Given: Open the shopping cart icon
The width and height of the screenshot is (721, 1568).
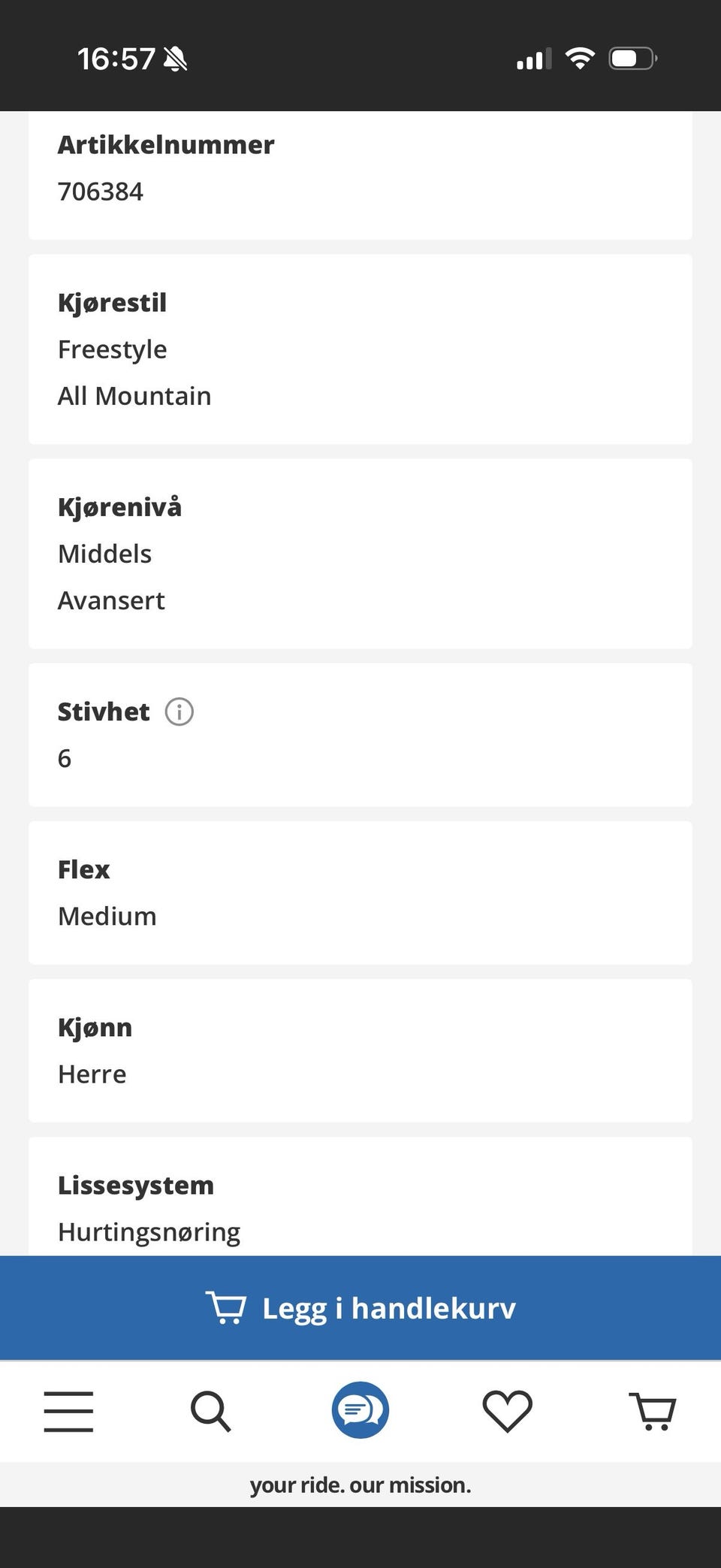Looking at the screenshot, I should [653, 1410].
